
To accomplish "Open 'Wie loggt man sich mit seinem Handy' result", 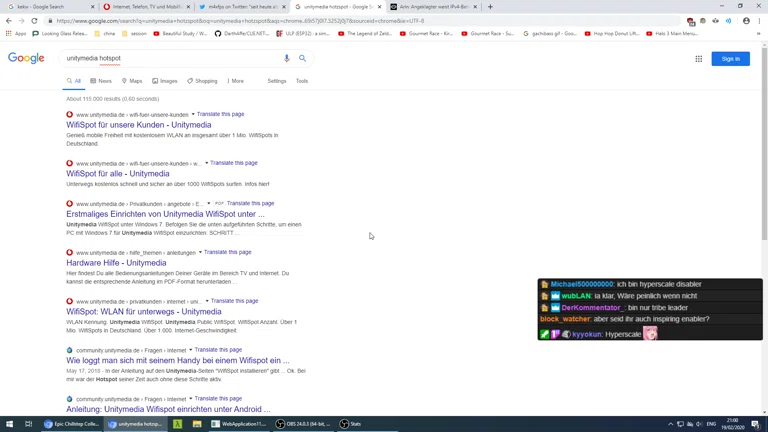I will point(177,360).
